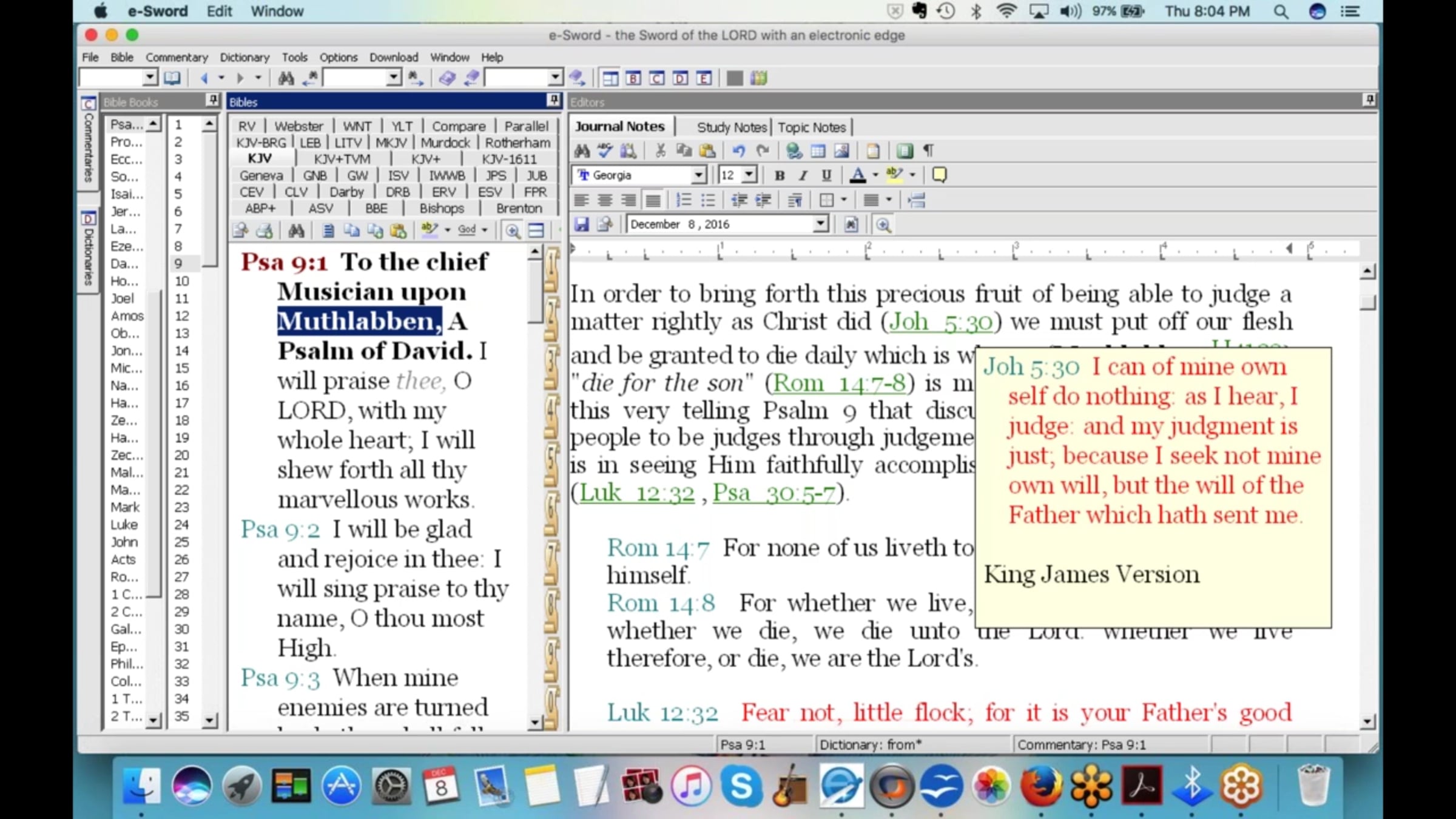Switch to the Study Notes tab
The image size is (1456, 819).
(732, 127)
